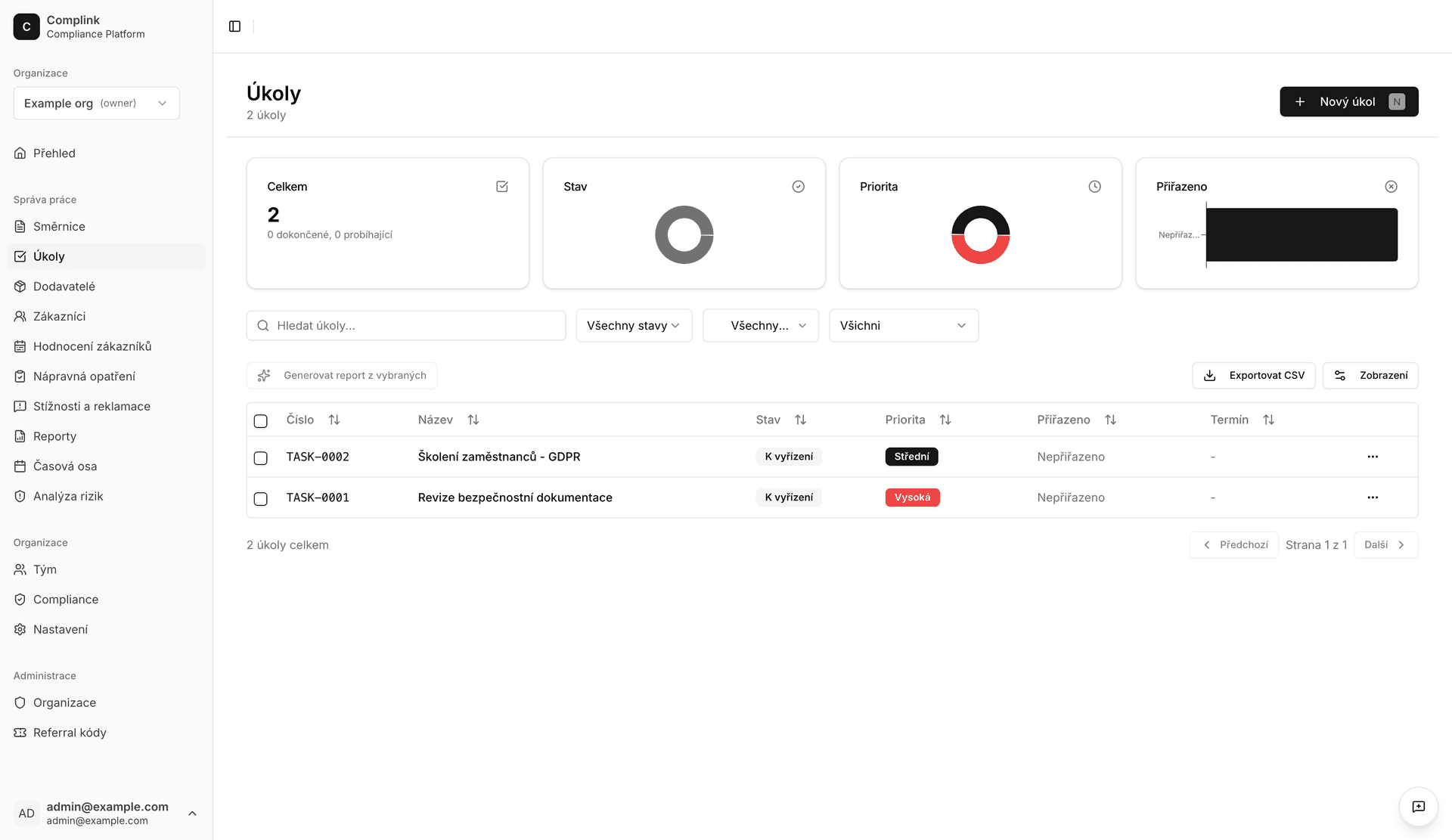Check the TASK-0002 row checkbox
The image size is (1452, 840).
pyautogui.click(x=261, y=458)
